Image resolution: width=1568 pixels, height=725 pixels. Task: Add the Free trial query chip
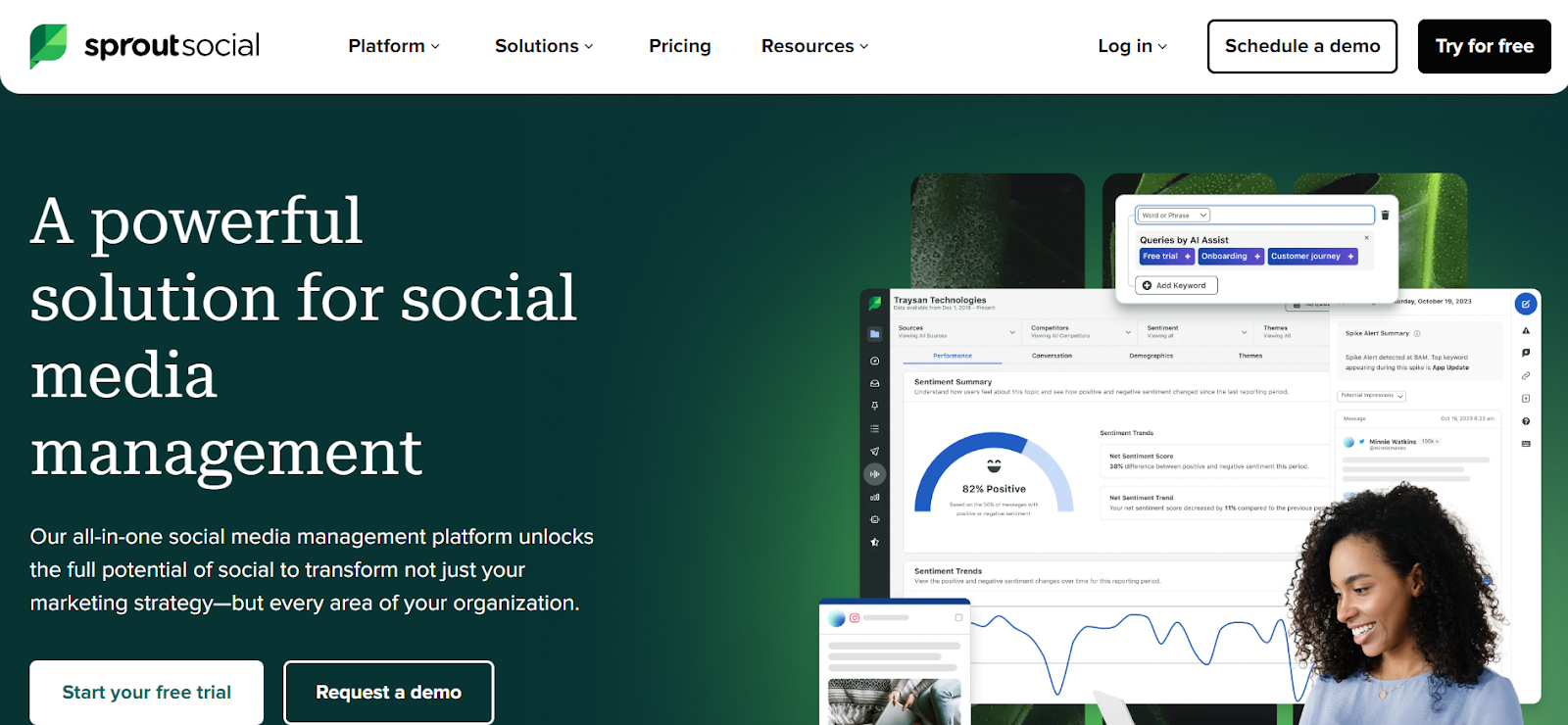point(1167,257)
